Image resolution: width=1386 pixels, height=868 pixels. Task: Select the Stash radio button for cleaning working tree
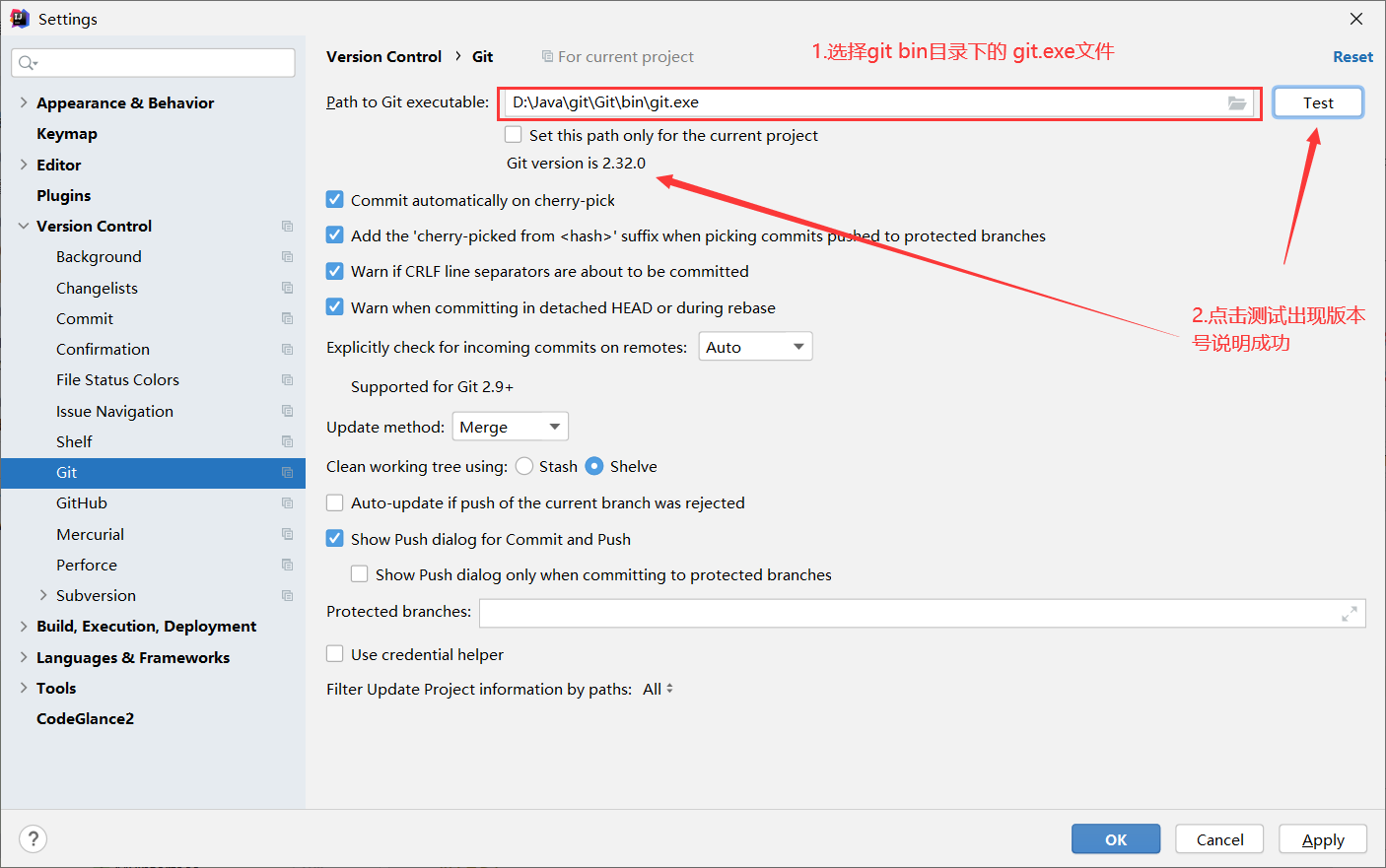(x=524, y=466)
